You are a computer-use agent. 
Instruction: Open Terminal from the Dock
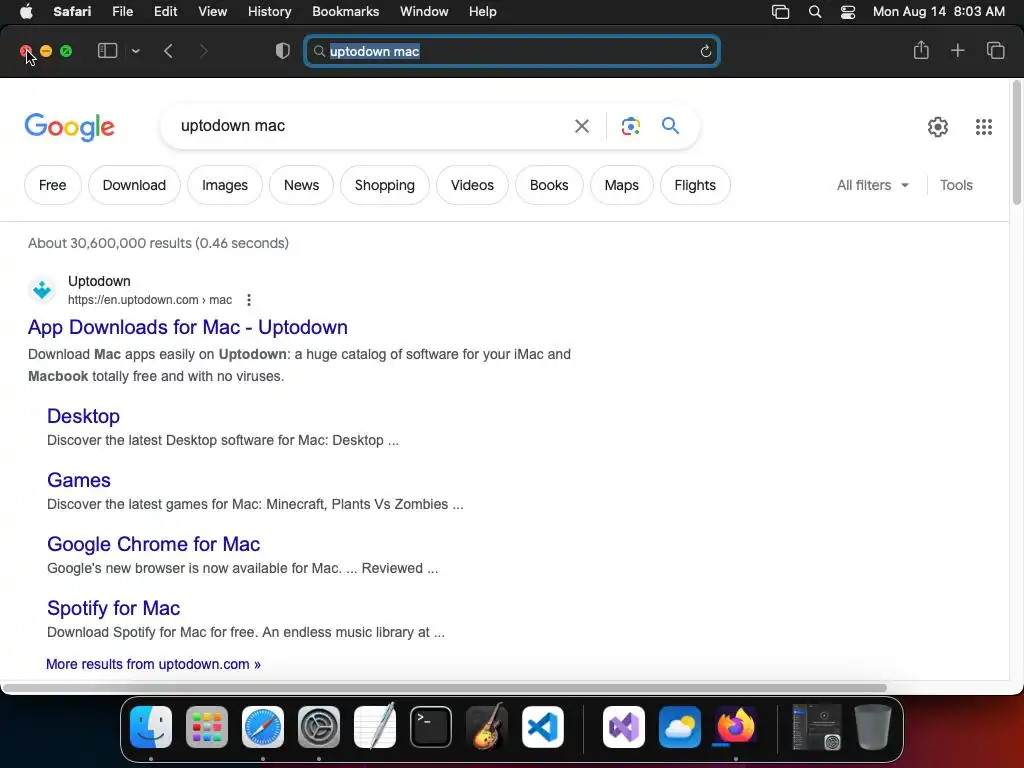pyautogui.click(x=431, y=727)
